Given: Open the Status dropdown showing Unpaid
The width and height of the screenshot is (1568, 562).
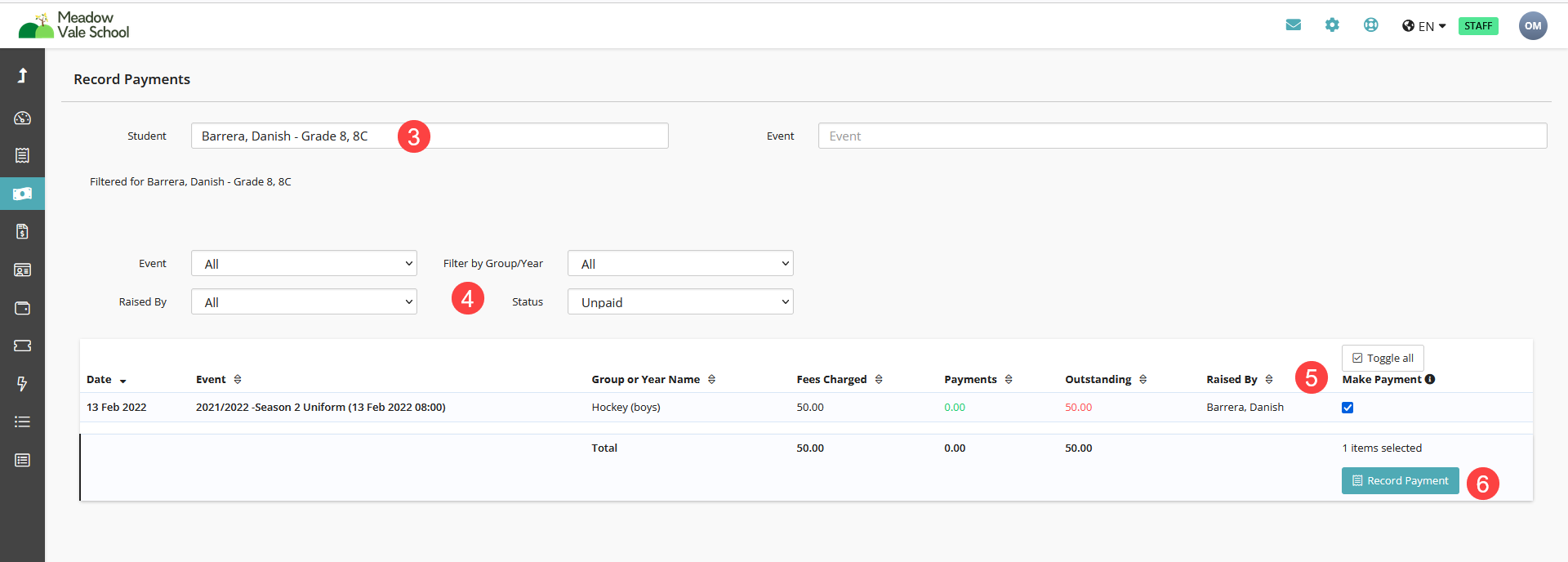Looking at the screenshot, I should [x=680, y=301].
